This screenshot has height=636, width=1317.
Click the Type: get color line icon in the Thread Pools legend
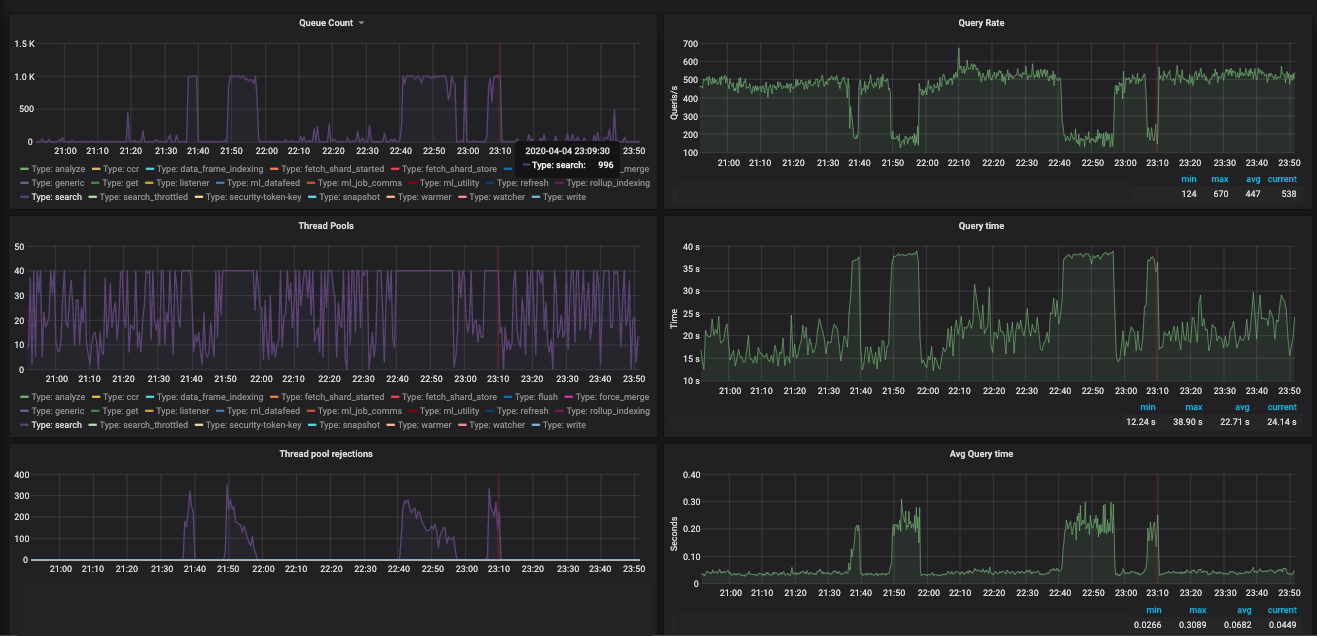click(96, 411)
